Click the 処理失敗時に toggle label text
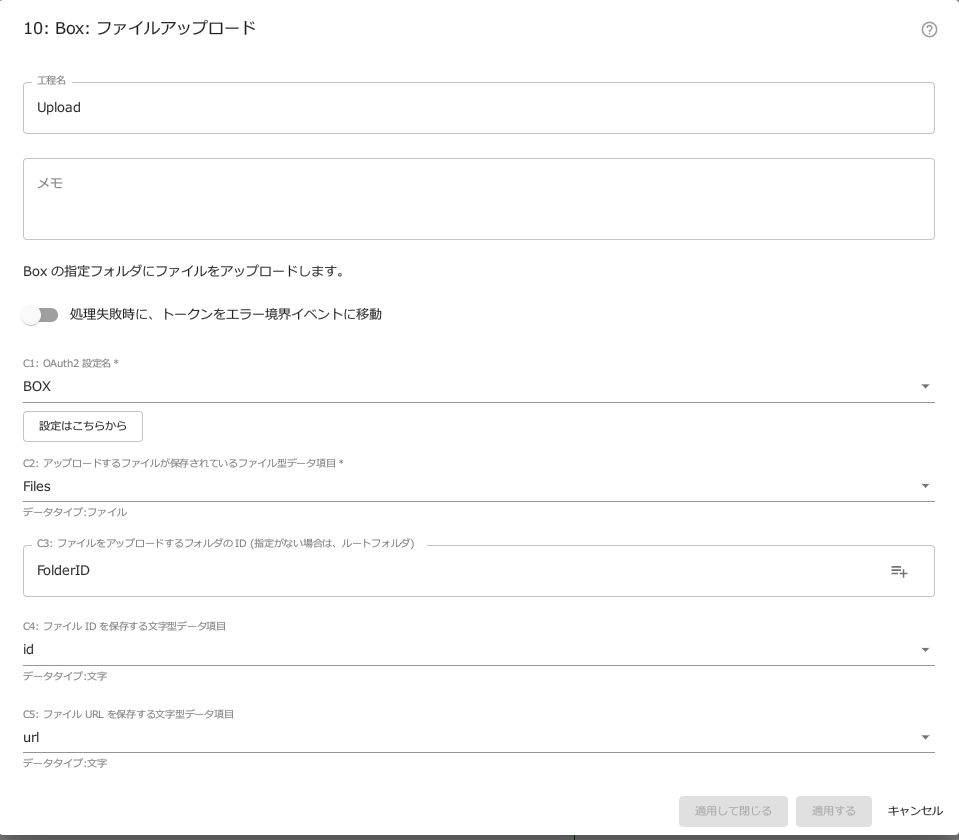Screen dimensions: 959x840 pos(226,314)
